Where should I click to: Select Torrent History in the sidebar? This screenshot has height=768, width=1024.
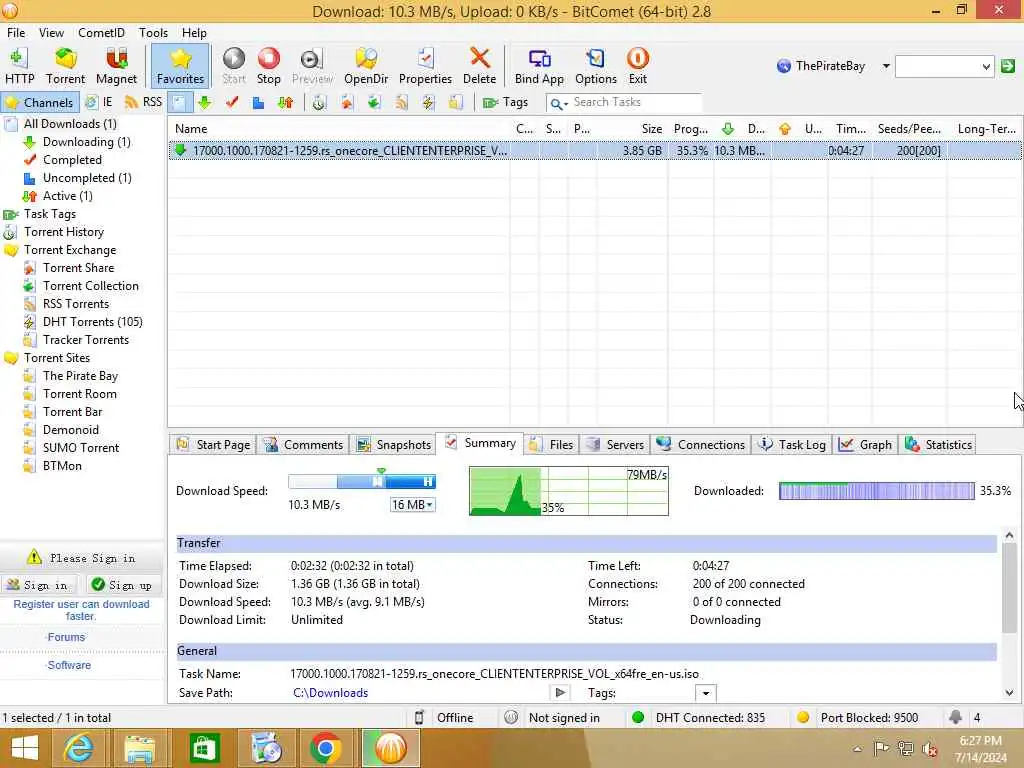[63, 232]
